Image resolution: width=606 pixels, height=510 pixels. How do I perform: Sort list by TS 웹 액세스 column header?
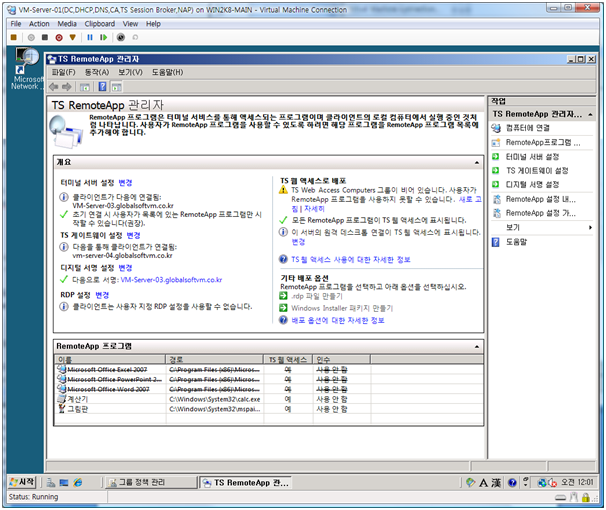tap(288, 360)
